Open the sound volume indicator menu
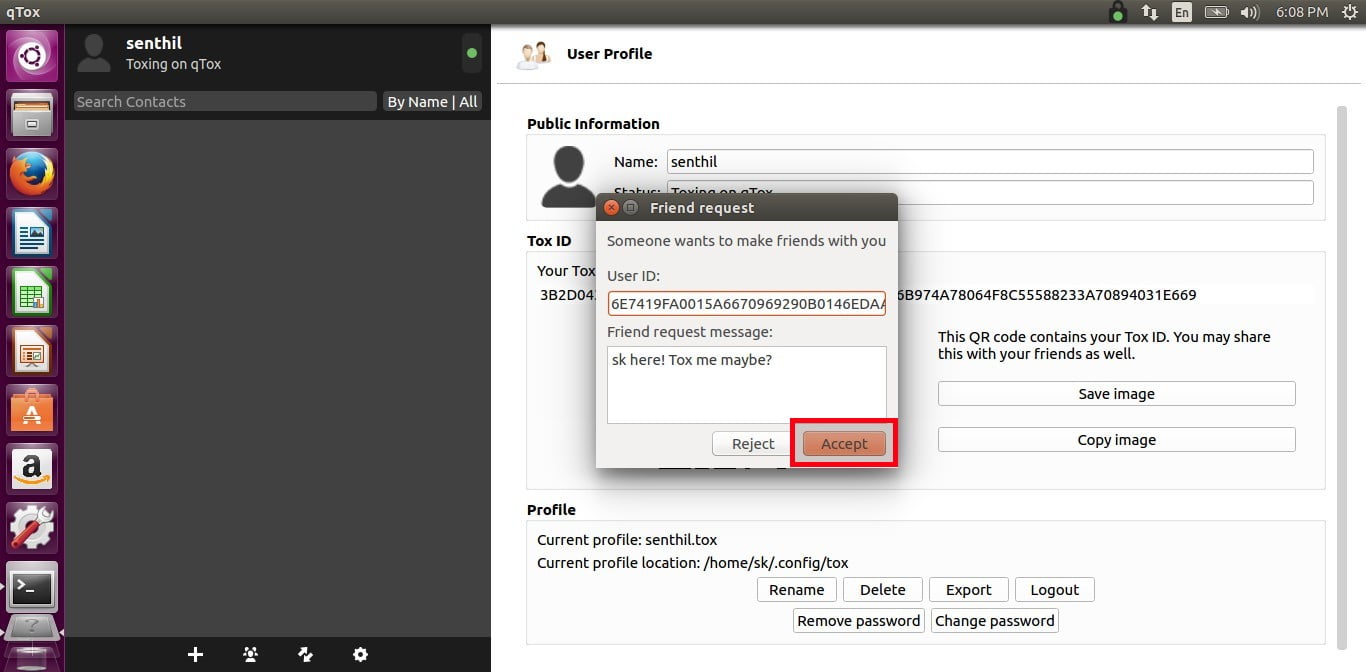Viewport: 1366px width, 672px height. point(1249,13)
